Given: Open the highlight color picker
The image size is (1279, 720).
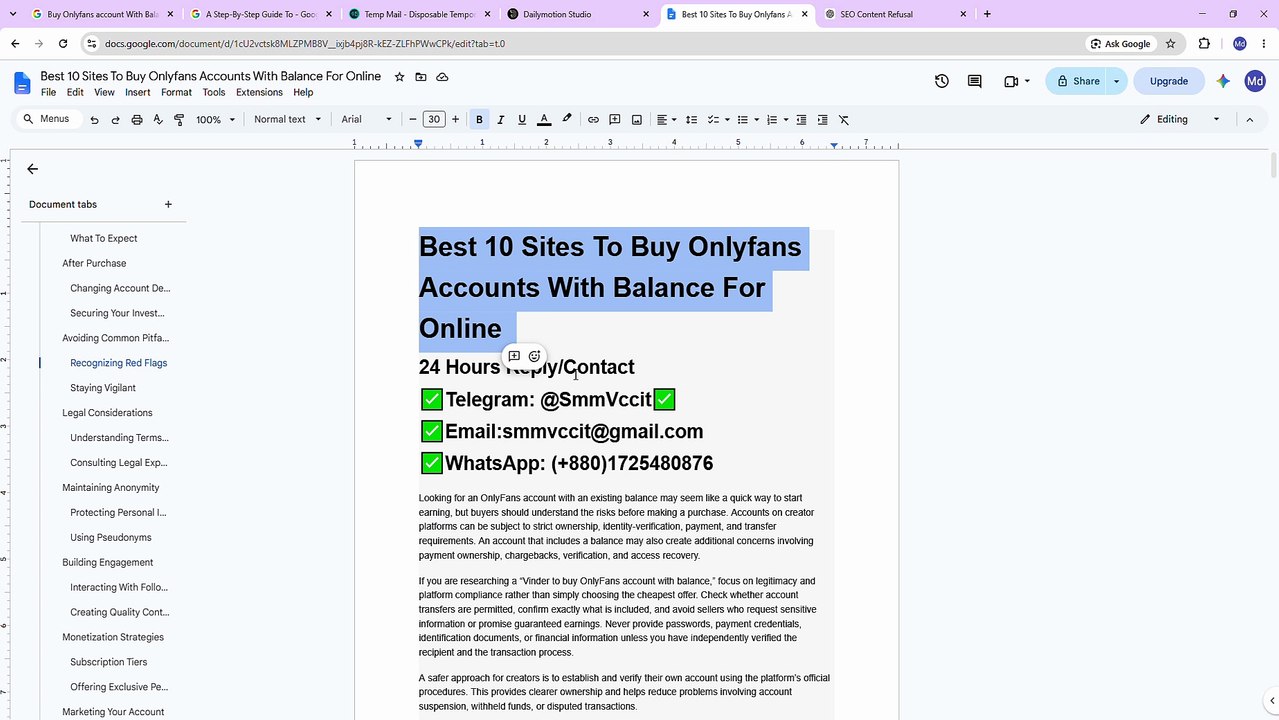Looking at the screenshot, I should 567,120.
